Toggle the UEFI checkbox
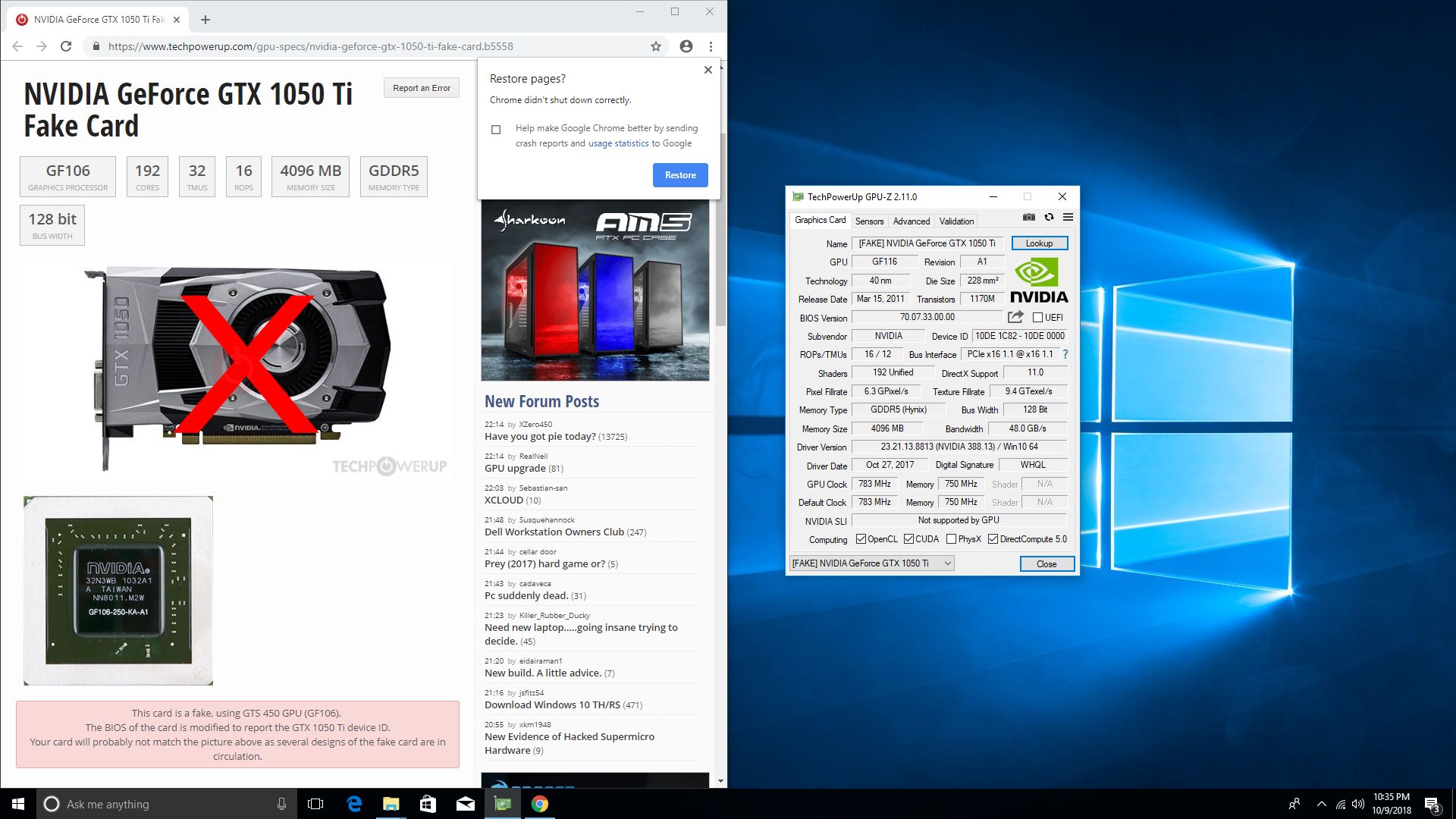This screenshot has width=1456, height=819. pyautogui.click(x=1037, y=318)
